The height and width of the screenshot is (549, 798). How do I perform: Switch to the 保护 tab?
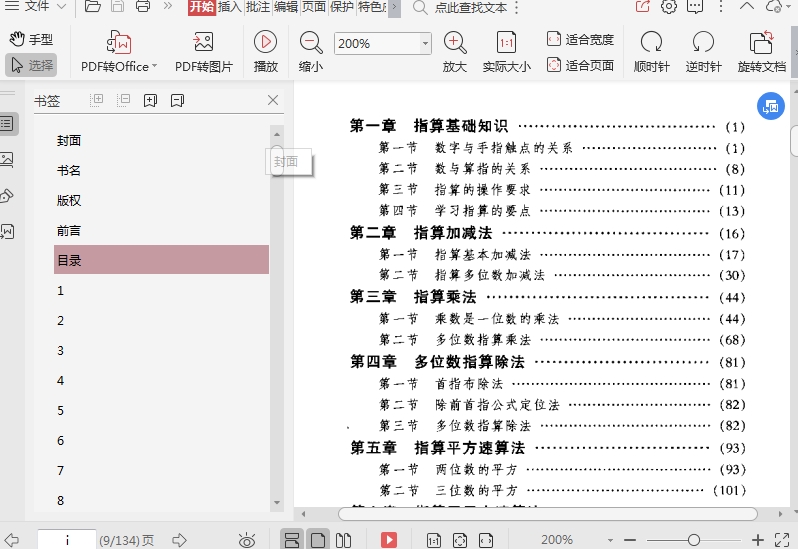[x=341, y=7]
